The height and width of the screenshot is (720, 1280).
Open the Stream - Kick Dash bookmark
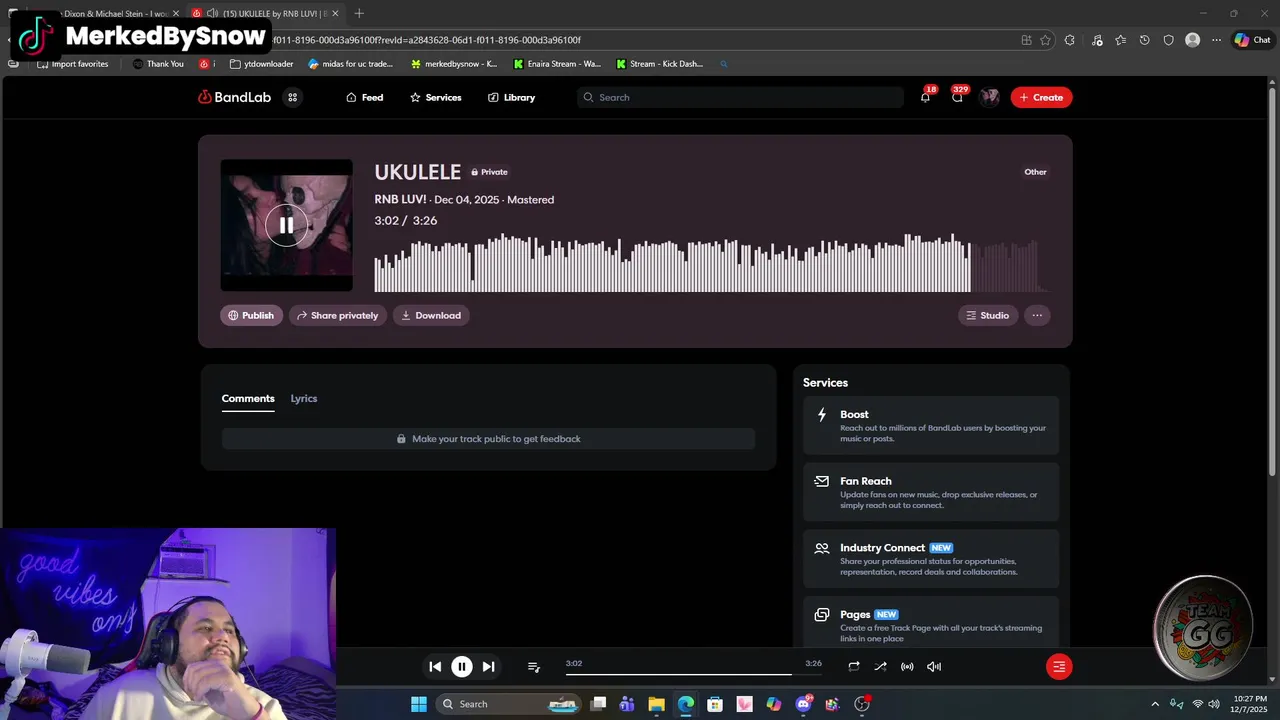pos(660,64)
